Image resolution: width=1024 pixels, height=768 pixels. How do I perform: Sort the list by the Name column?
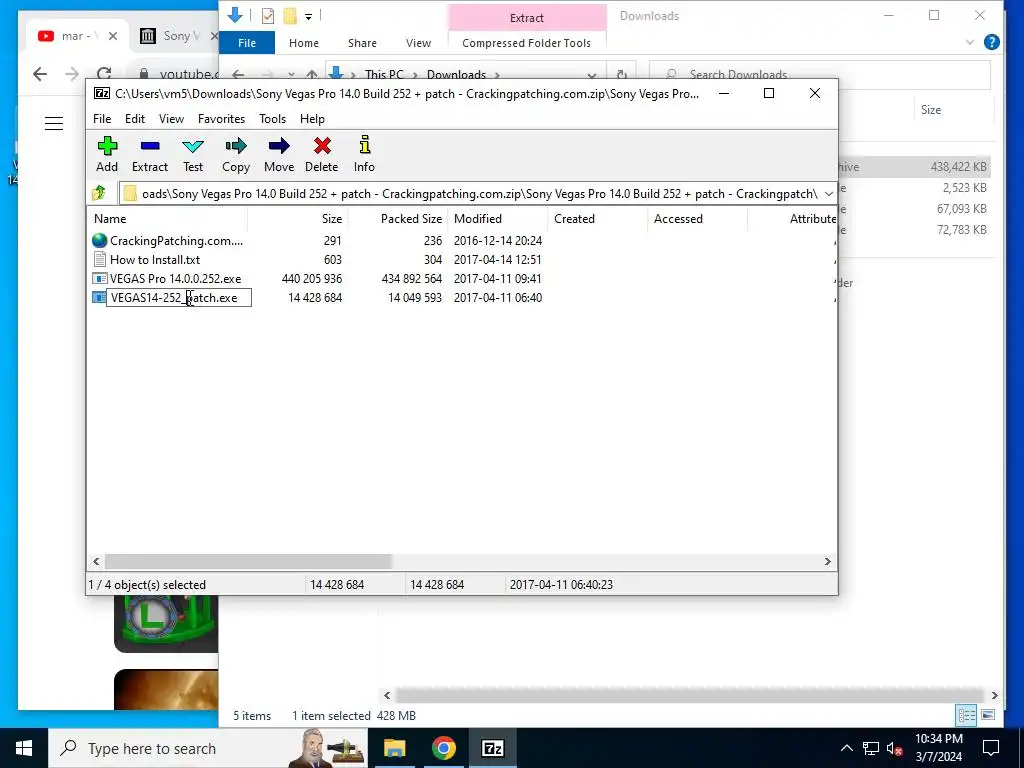pyautogui.click(x=167, y=219)
